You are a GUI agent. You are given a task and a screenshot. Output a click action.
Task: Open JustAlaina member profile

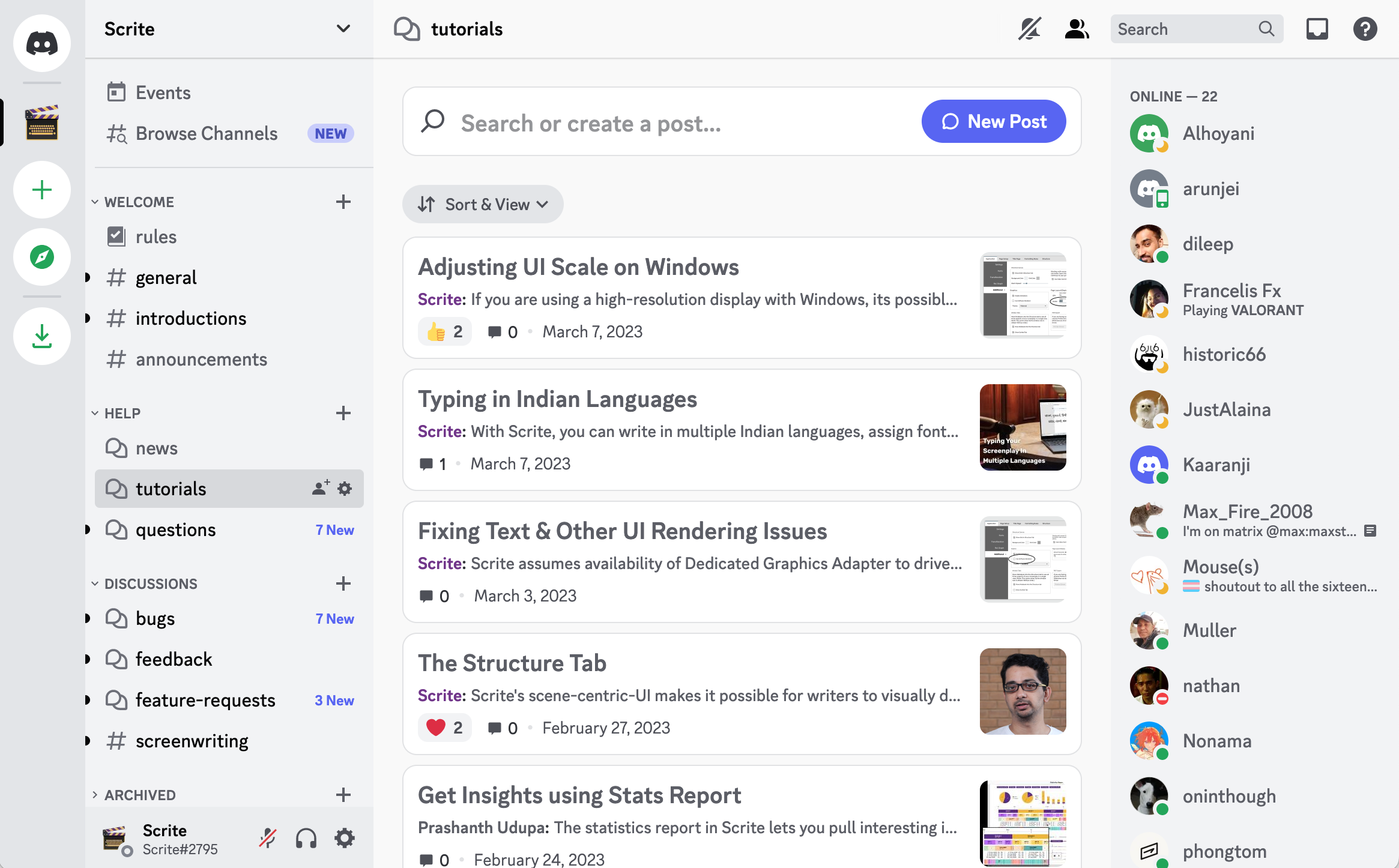pyautogui.click(x=1255, y=409)
